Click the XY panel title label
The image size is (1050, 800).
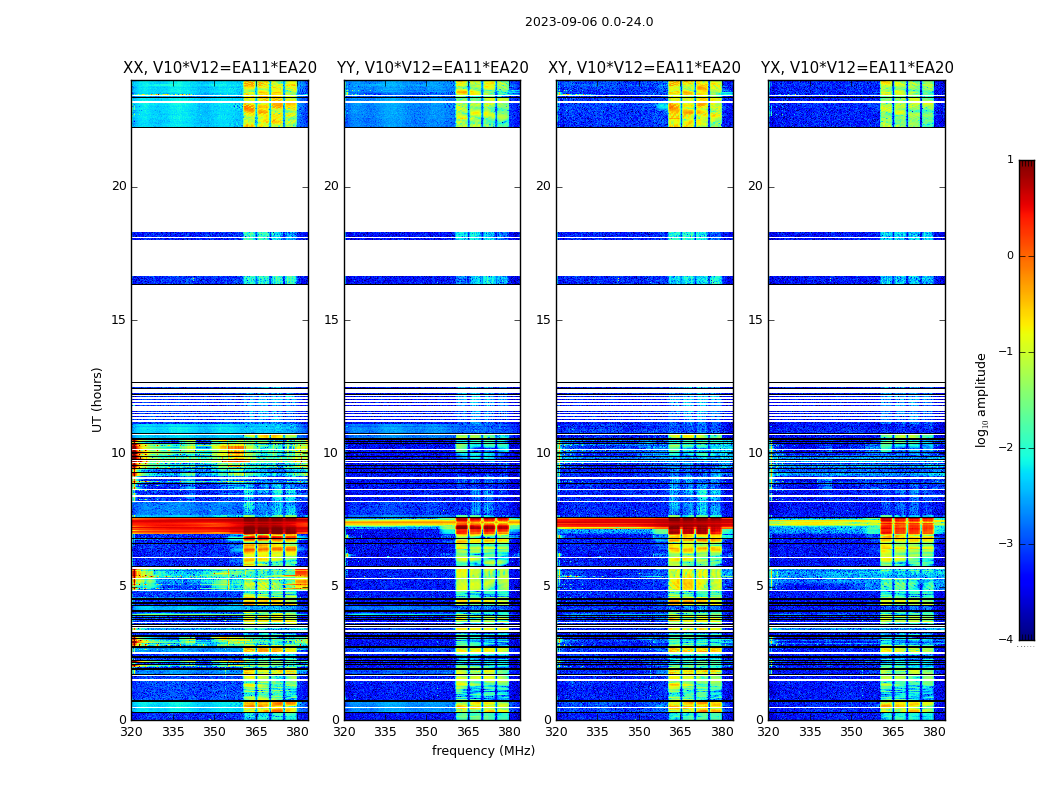(x=644, y=68)
